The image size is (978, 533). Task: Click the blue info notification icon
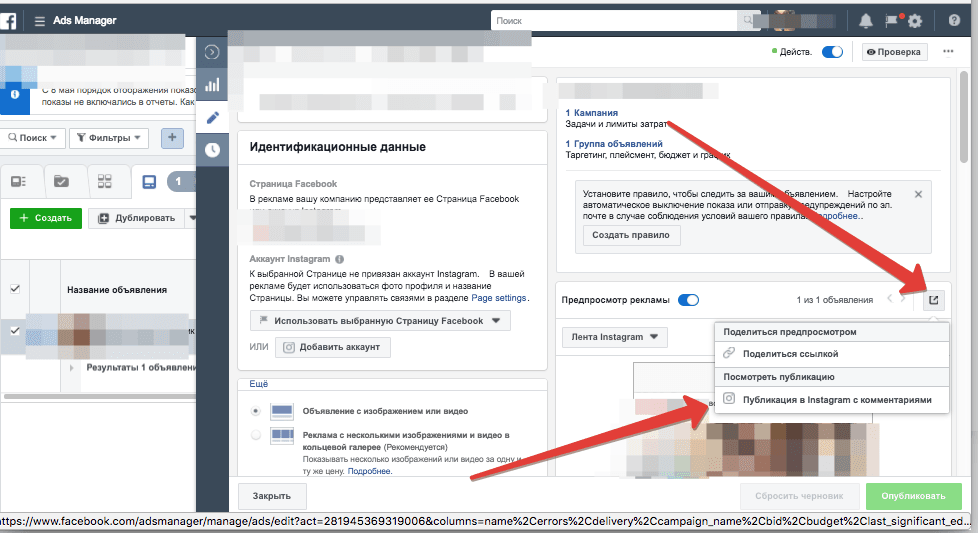(x=15, y=95)
